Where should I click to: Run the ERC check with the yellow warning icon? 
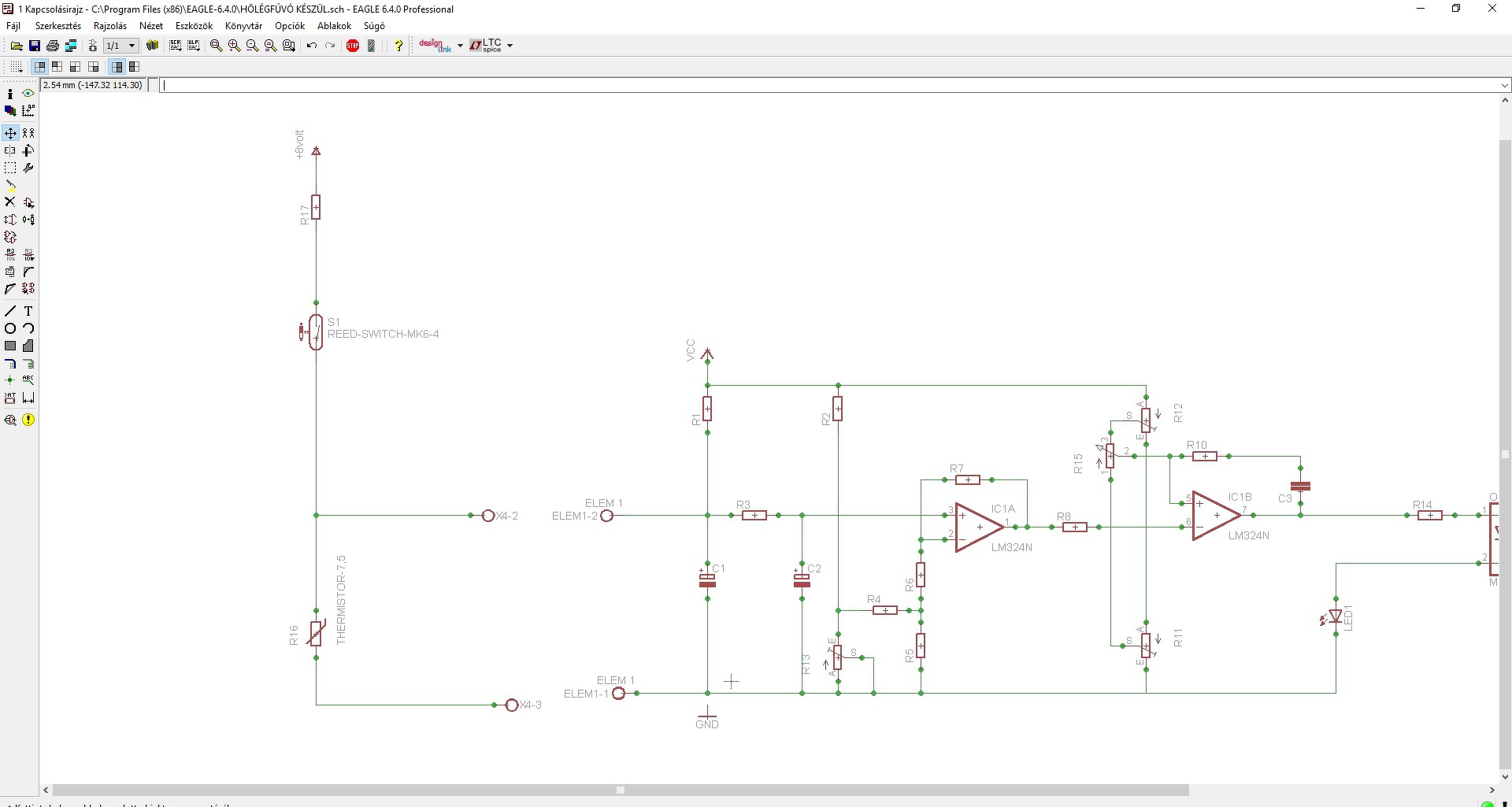pyautogui.click(x=28, y=420)
